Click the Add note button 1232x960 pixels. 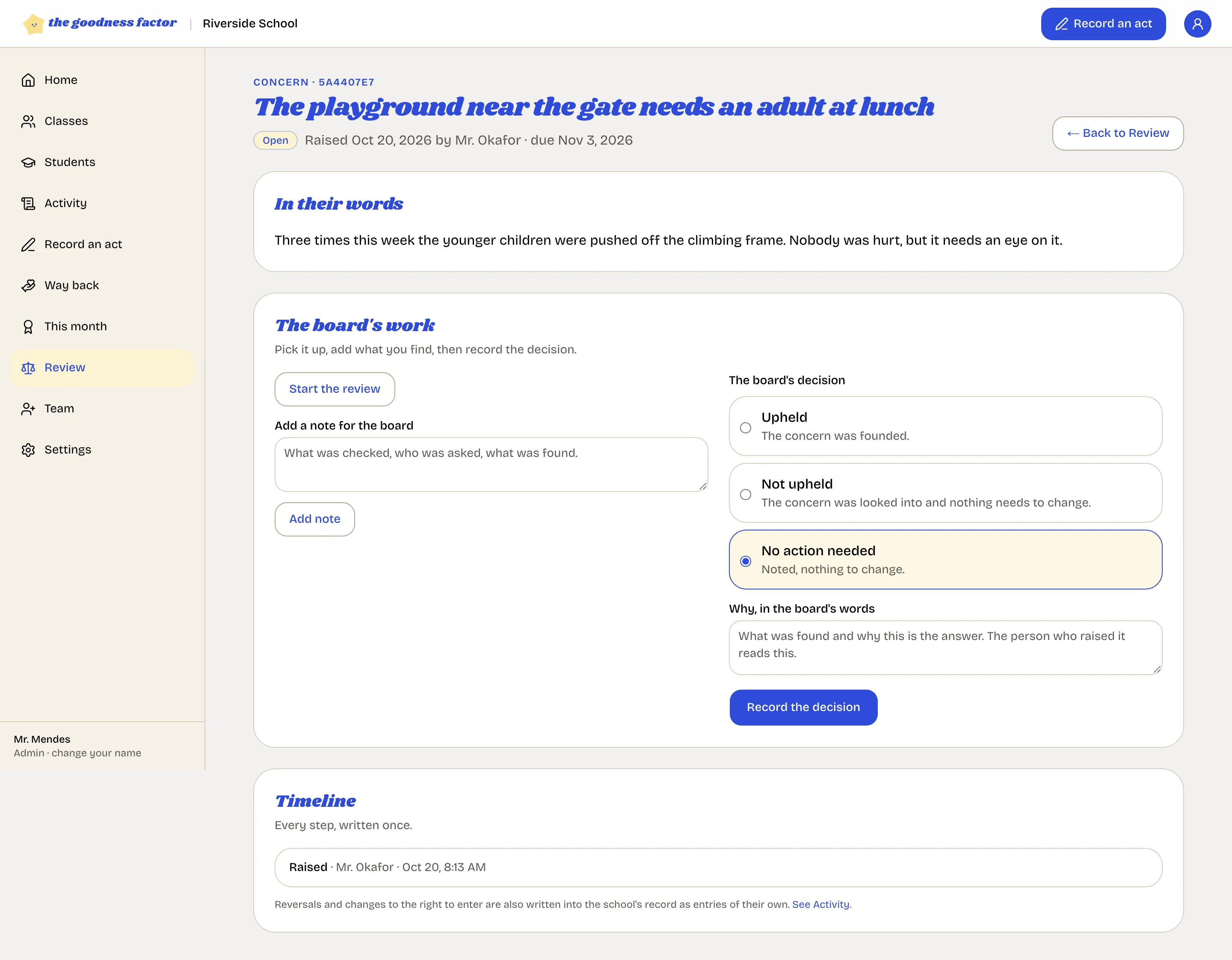tap(315, 519)
